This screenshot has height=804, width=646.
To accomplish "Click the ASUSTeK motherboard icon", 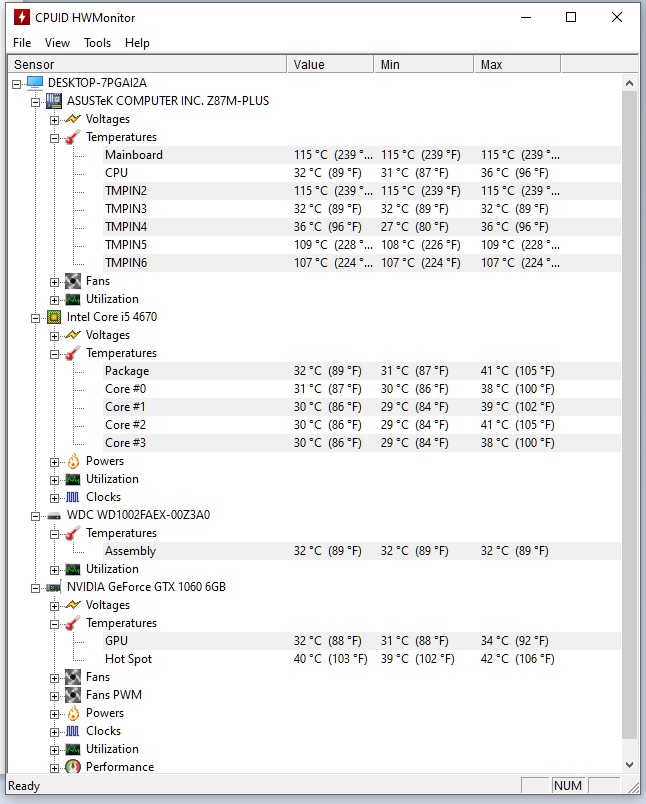I will pos(54,101).
